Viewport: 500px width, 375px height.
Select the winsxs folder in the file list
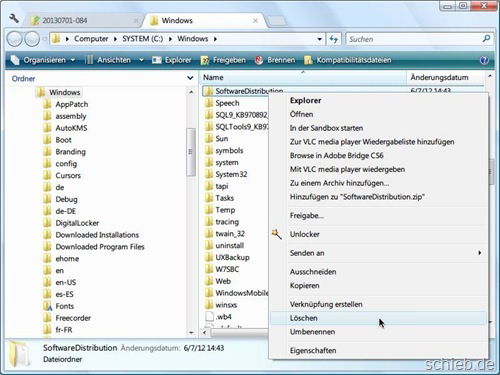[221, 305]
